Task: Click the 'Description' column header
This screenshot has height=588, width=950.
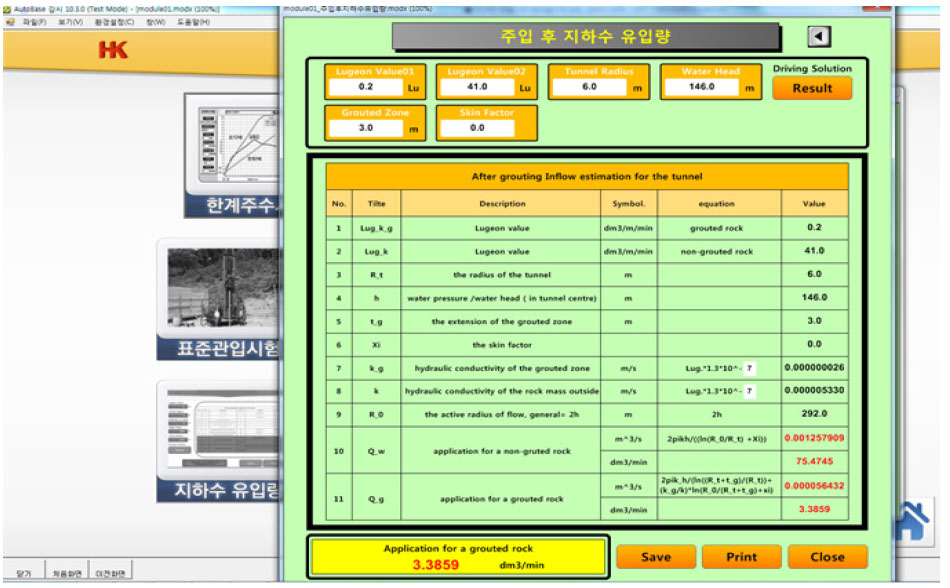Action: [502, 204]
